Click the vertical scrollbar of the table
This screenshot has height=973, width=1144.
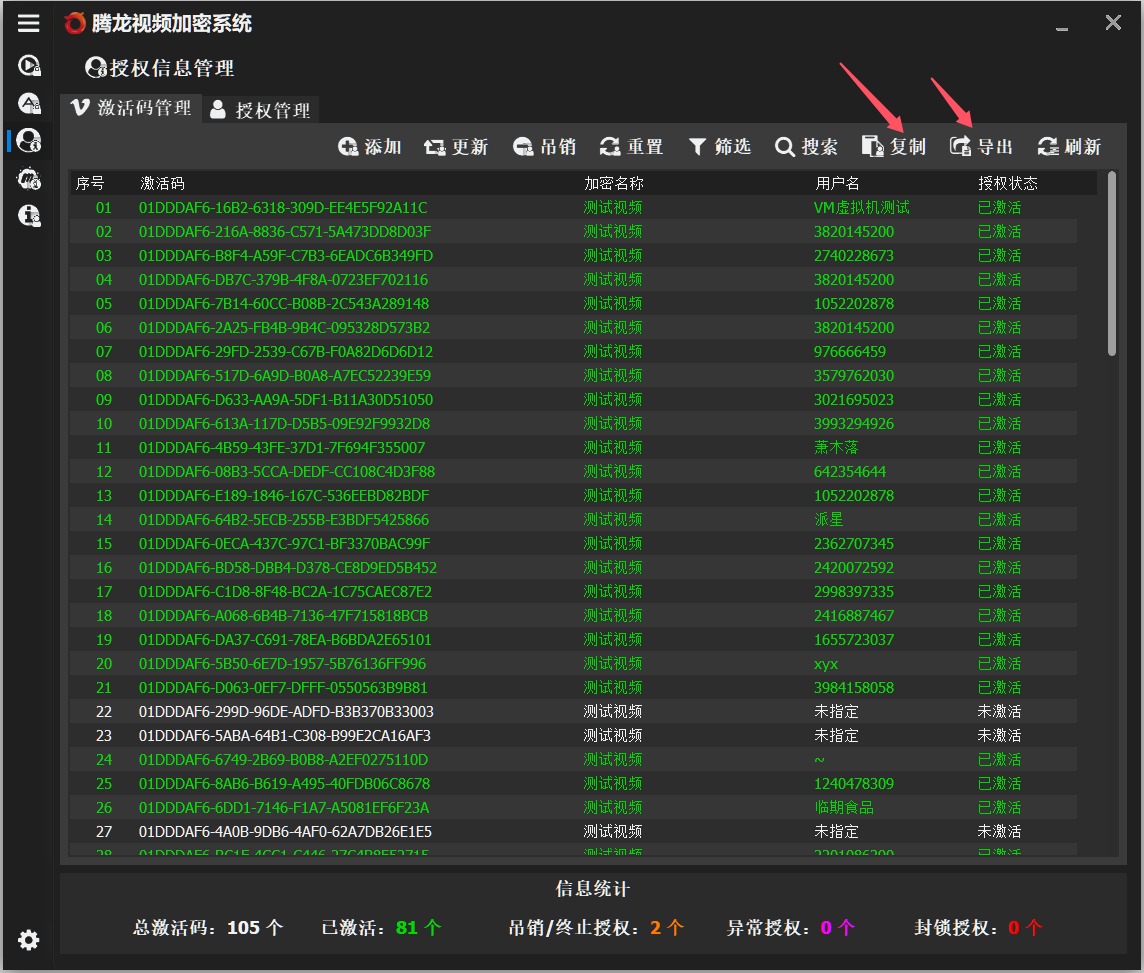point(1111,264)
